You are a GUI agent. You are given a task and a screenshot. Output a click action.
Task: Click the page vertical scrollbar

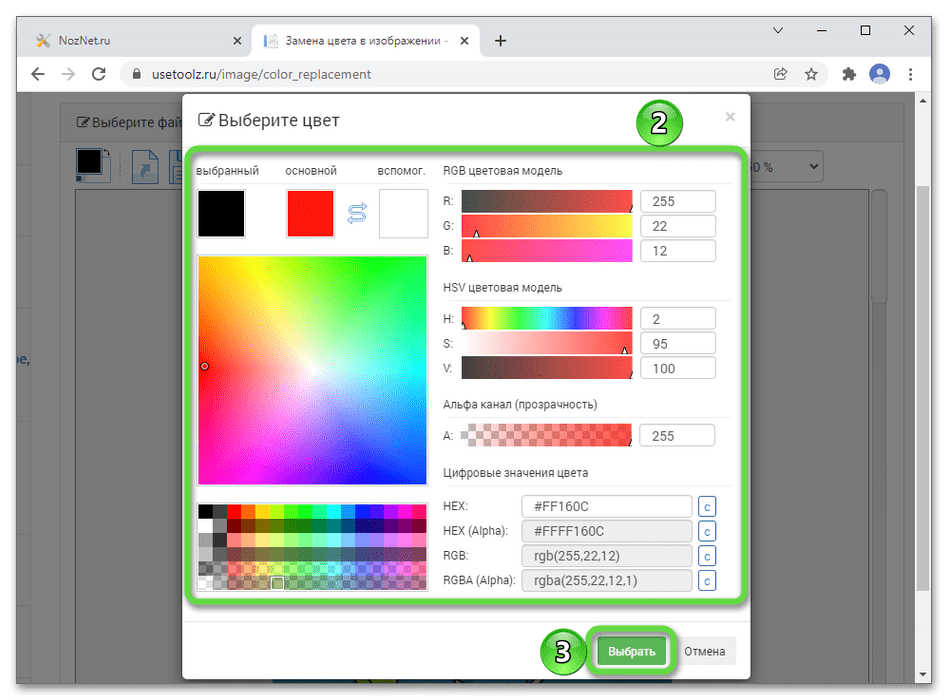pyautogui.click(x=922, y=387)
